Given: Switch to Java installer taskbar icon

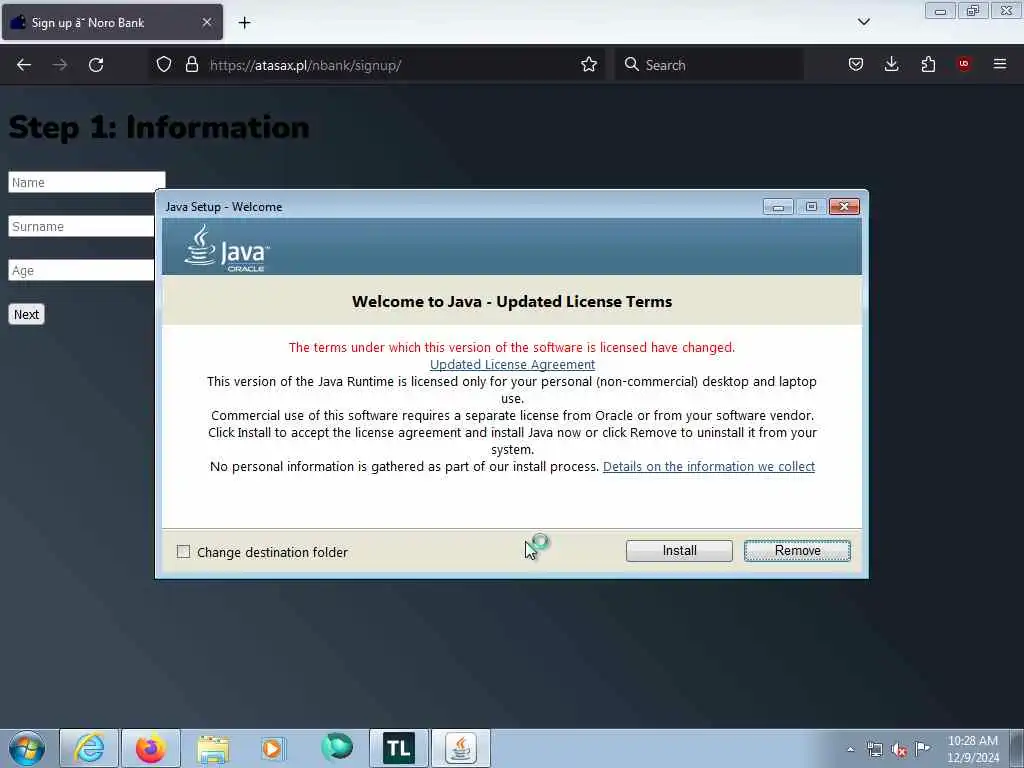Looking at the screenshot, I should [460, 748].
